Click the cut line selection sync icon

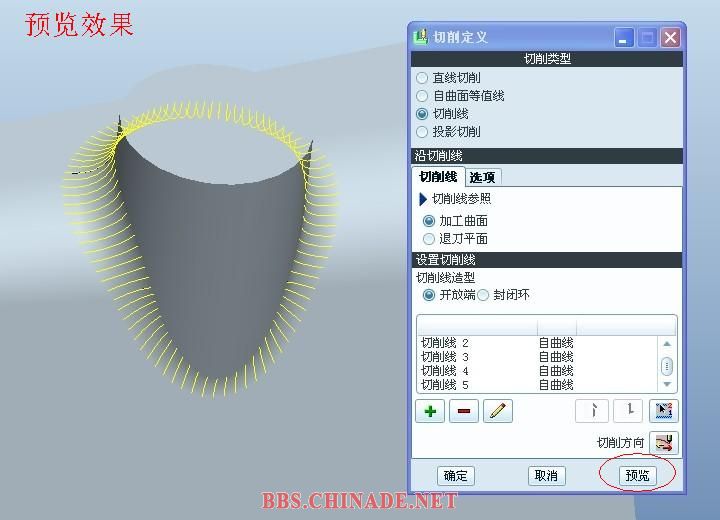pos(664,411)
